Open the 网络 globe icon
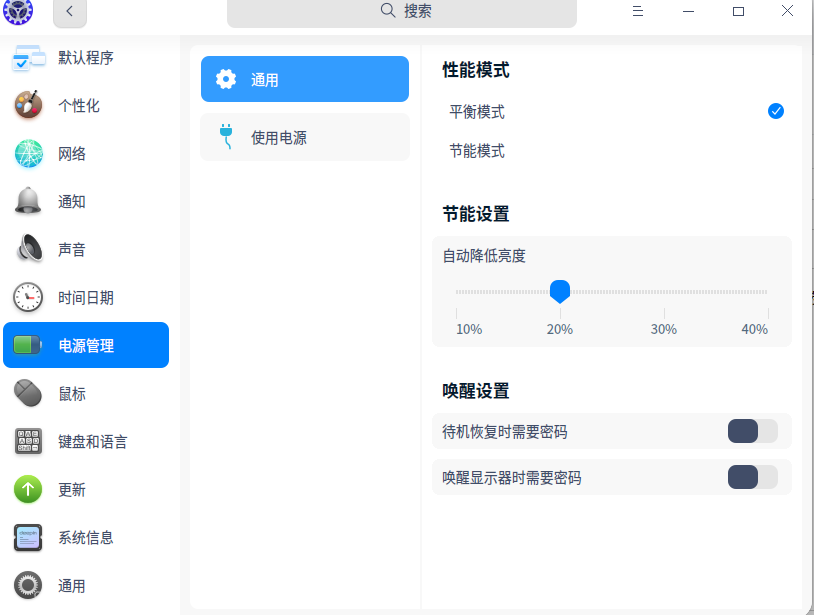814x615 pixels. tap(29, 154)
